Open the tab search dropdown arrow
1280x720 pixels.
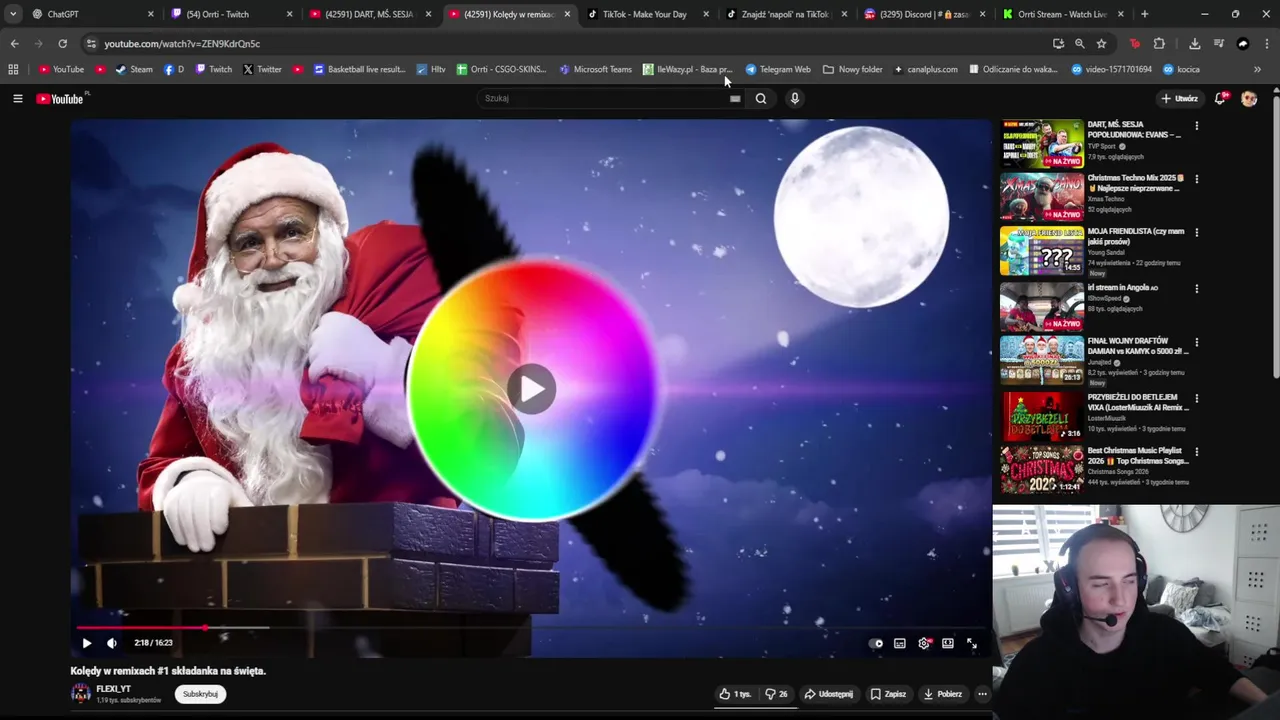pos(12,14)
